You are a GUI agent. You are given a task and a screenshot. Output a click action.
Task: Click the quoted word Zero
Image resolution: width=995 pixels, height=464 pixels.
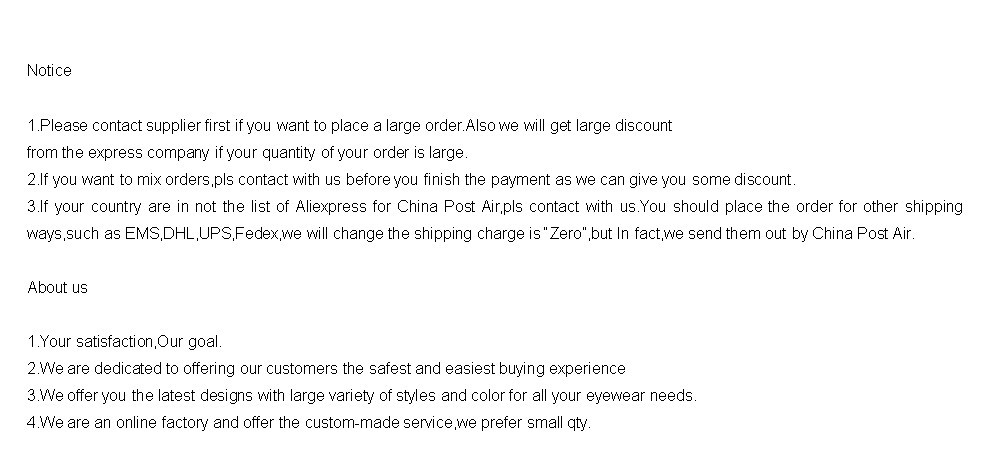(565, 234)
